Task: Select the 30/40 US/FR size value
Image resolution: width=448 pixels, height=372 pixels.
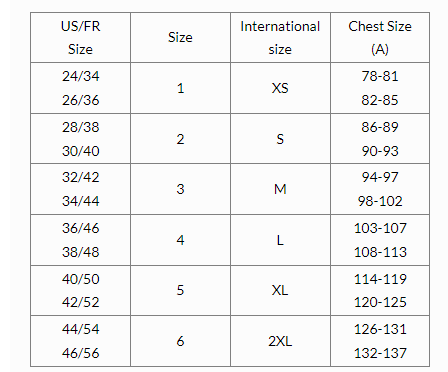Action: pos(80,151)
